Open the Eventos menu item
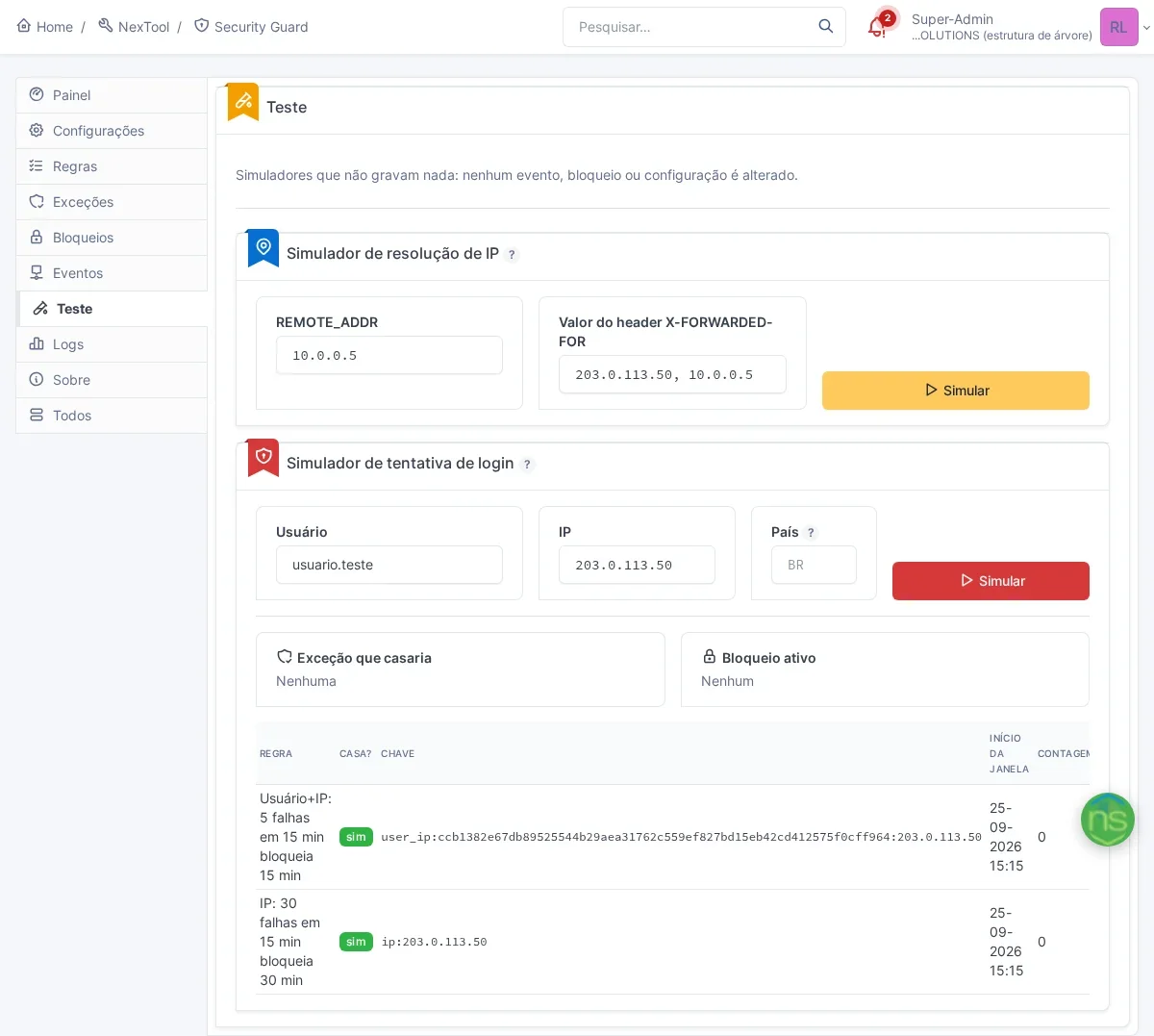The width and height of the screenshot is (1154, 1036). click(x=112, y=273)
